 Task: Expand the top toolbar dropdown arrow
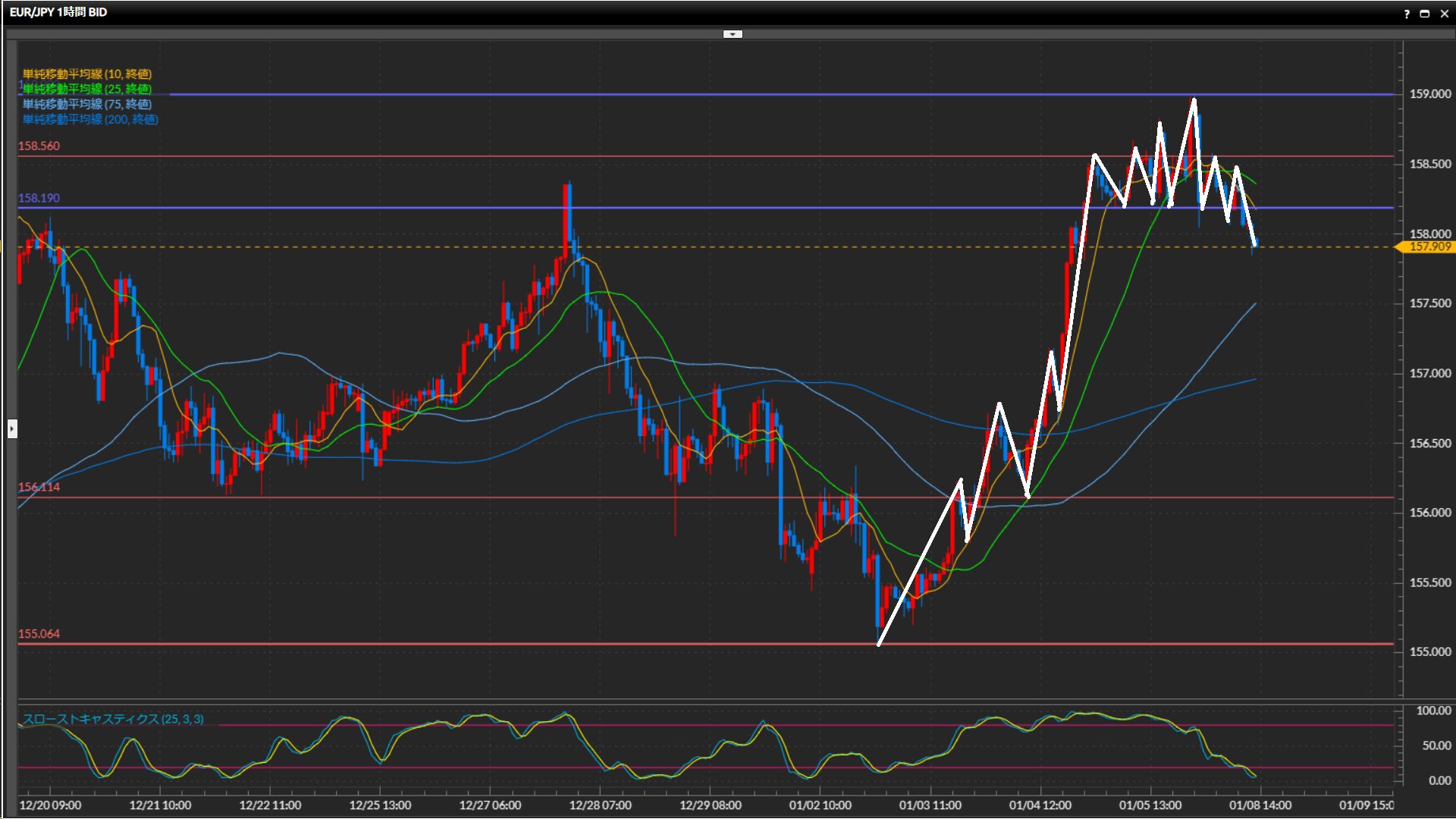tap(733, 34)
